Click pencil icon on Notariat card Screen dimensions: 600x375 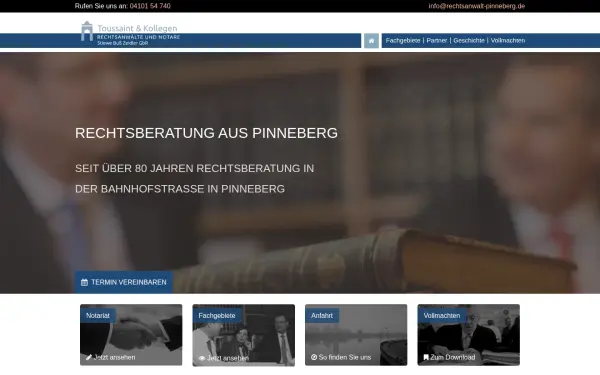click(x=89, y=357)
